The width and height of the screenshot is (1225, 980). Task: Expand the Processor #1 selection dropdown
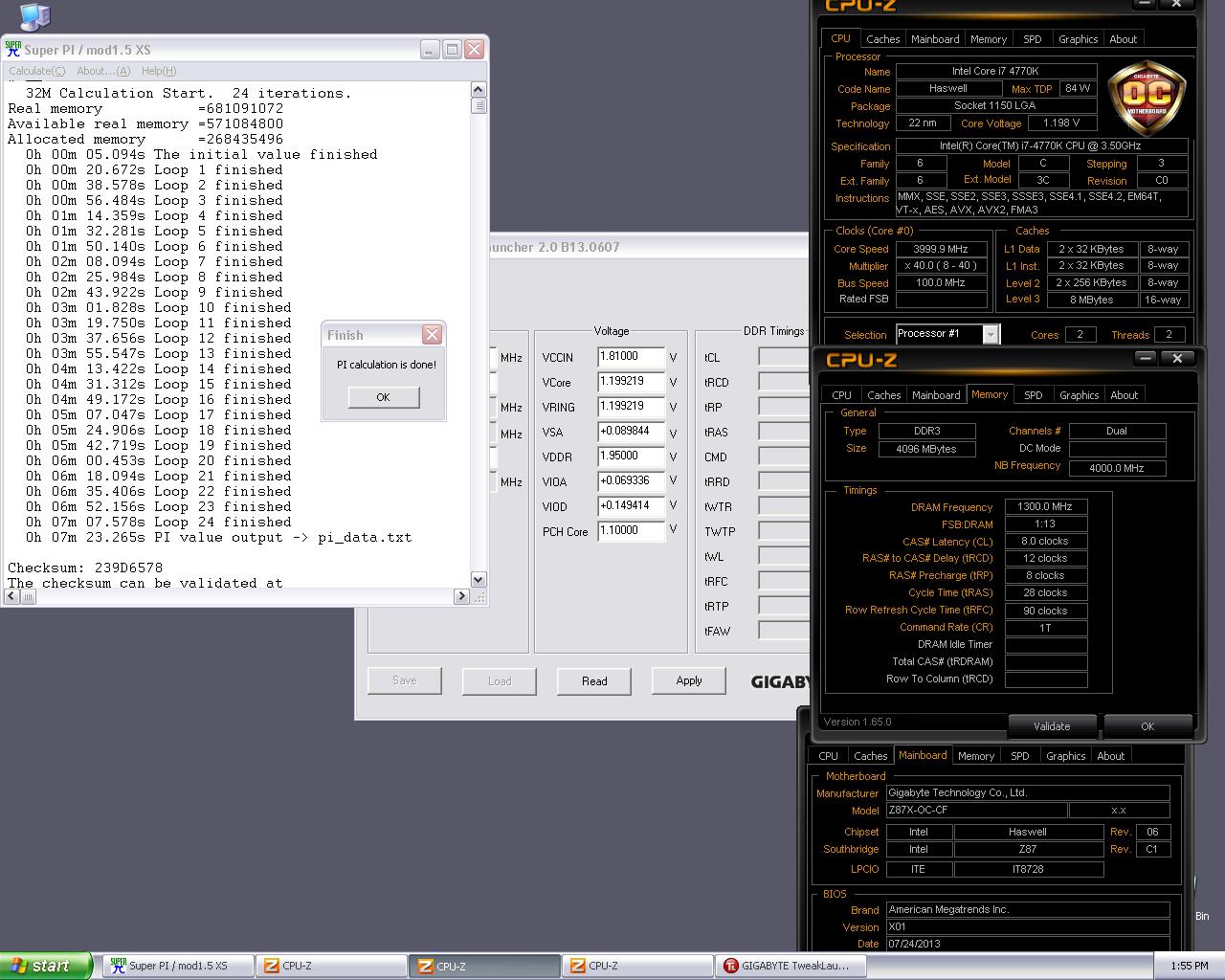tap(991, 334)
